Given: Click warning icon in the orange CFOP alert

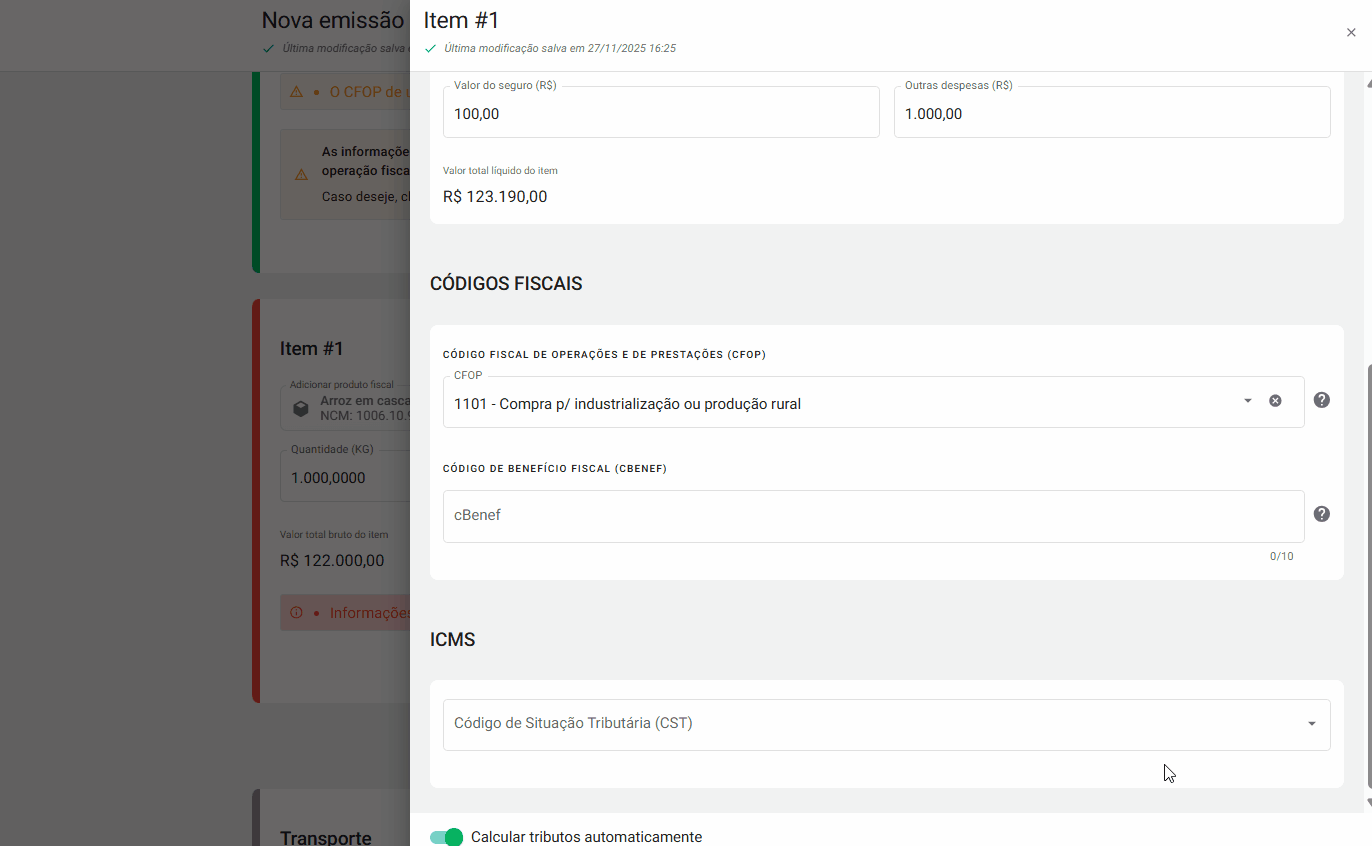Looking at the screenshot, I should click(x=296, y=92).
